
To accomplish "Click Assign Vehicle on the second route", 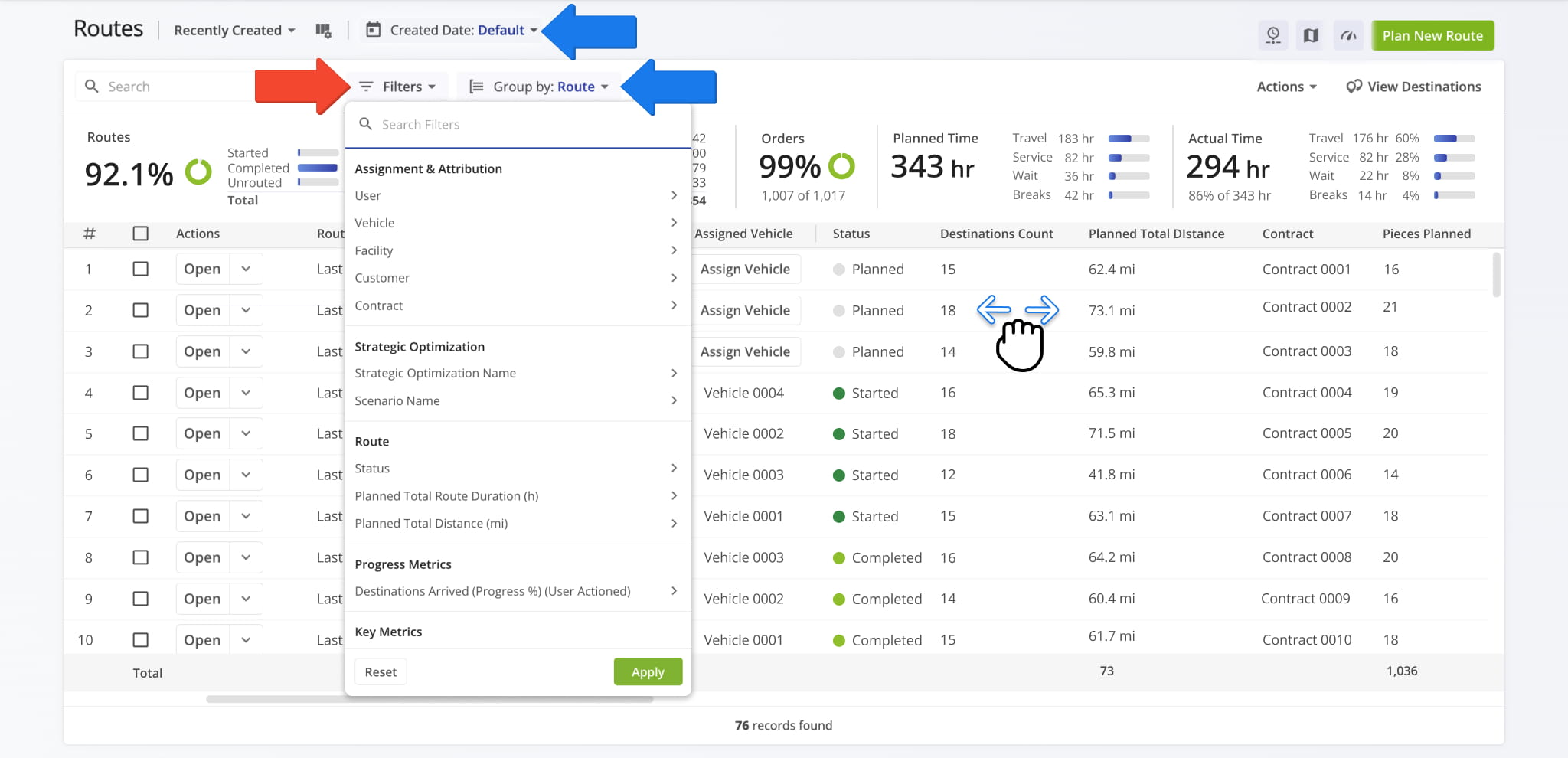I will pos(746,310).
